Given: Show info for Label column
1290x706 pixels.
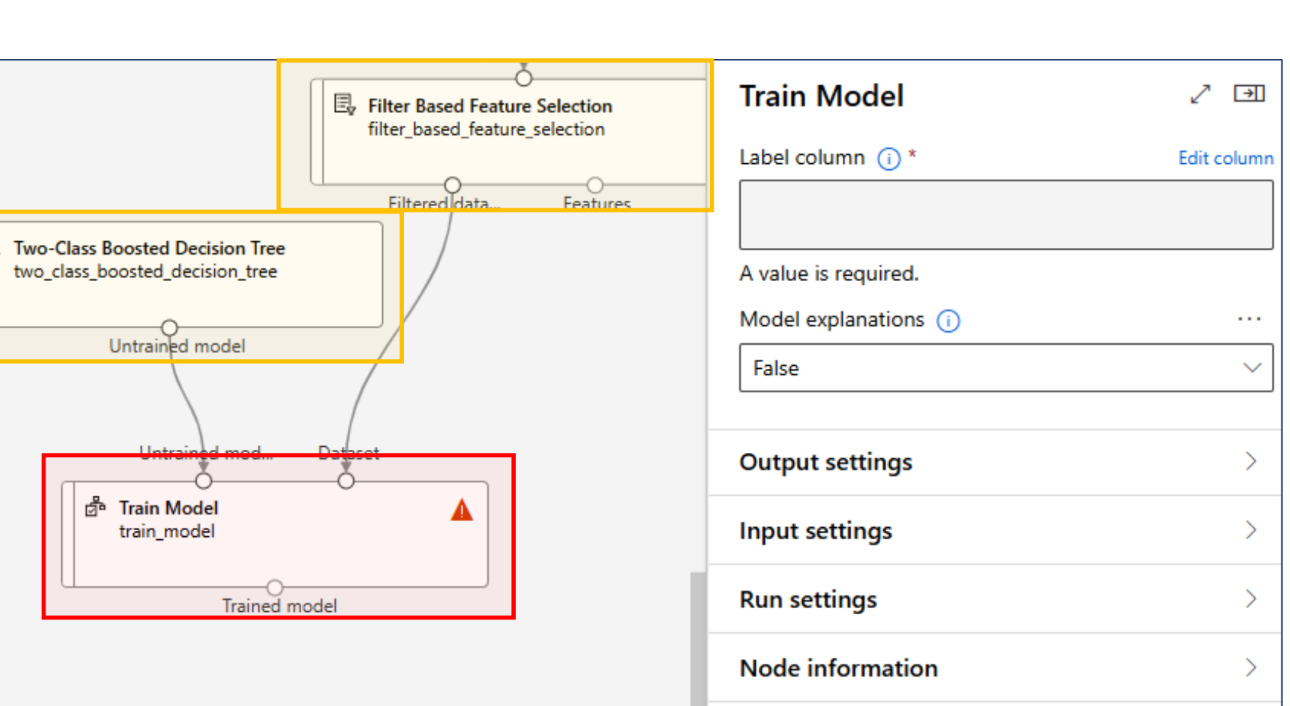Looking at the screenshot, I should click(888, 159).
